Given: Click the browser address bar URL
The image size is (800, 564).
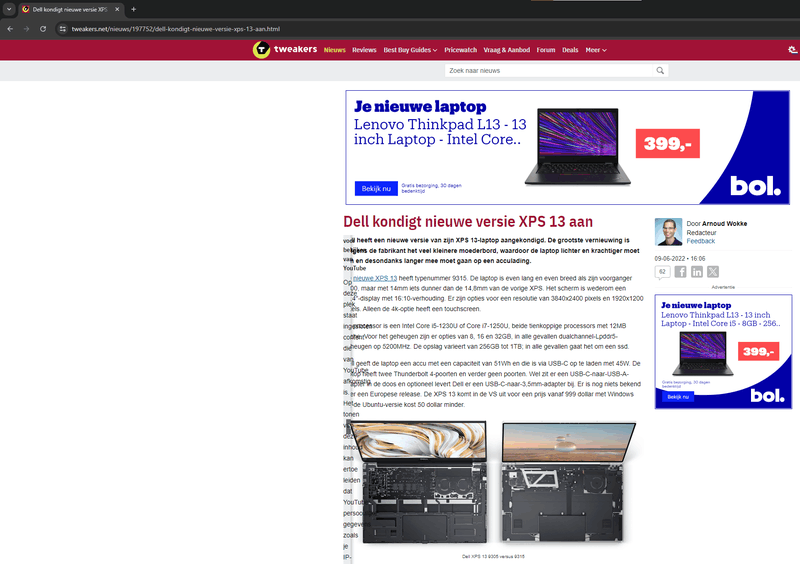Looking at the screenshot, I should (x=176, y=29).
